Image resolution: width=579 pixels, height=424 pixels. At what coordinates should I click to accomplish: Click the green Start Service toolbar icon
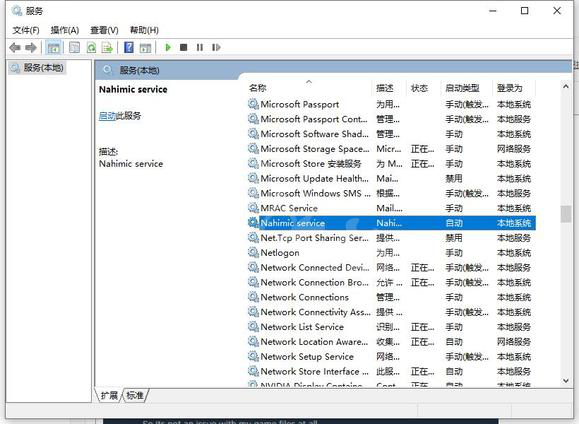pos(168,47)
